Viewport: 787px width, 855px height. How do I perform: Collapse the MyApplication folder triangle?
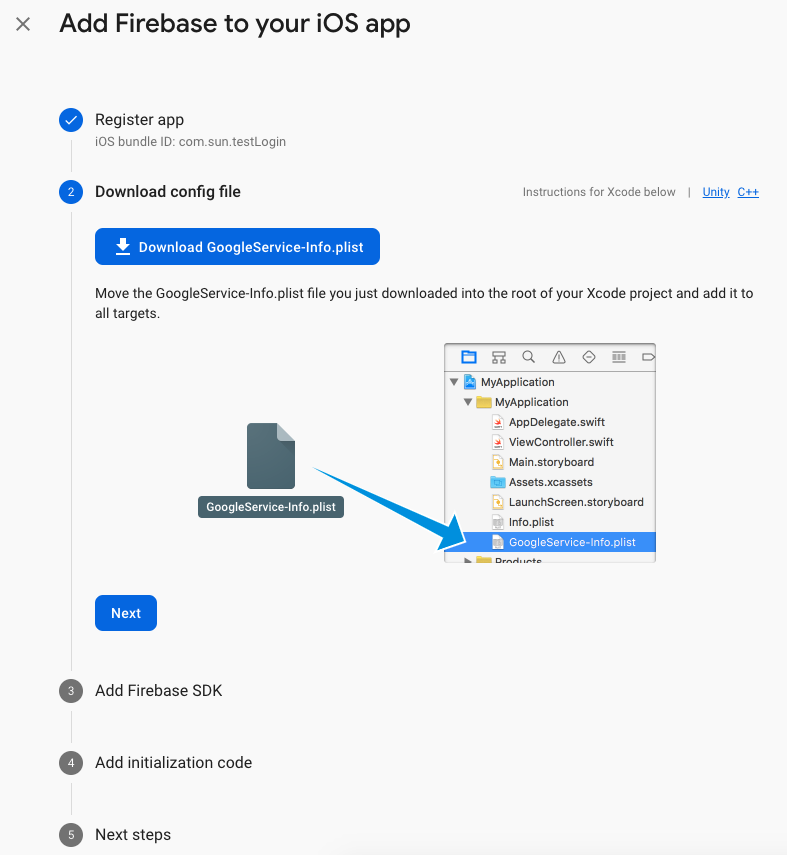click(468, 402)
